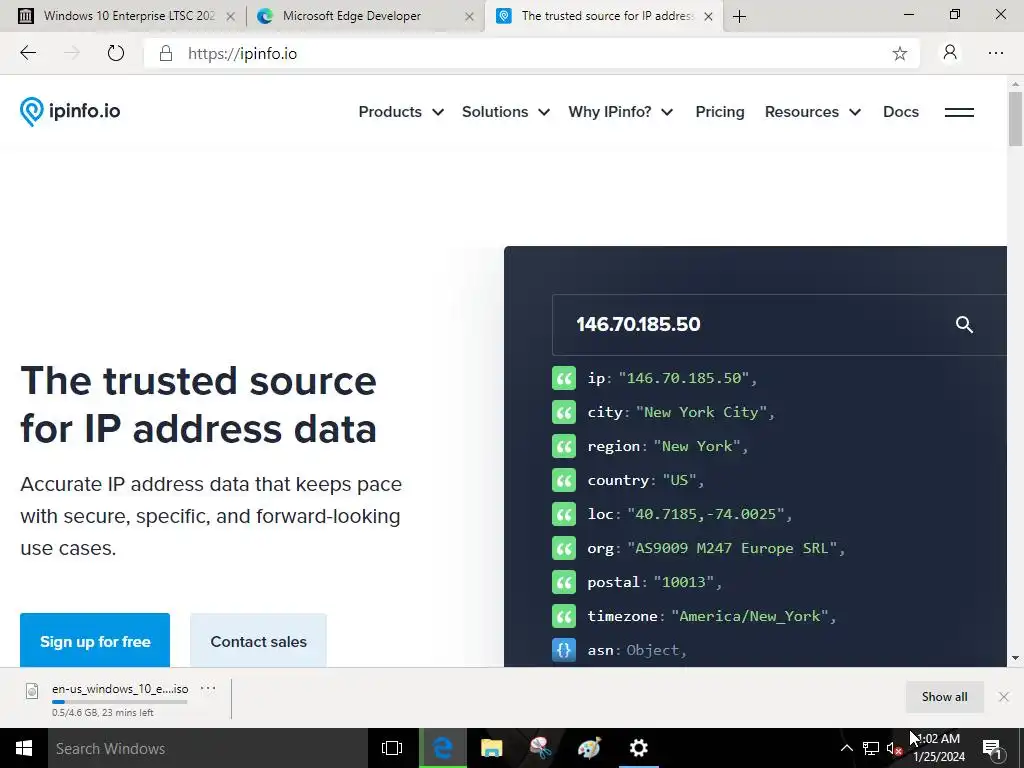Click the Search Windows box

[x=208, y=748]
